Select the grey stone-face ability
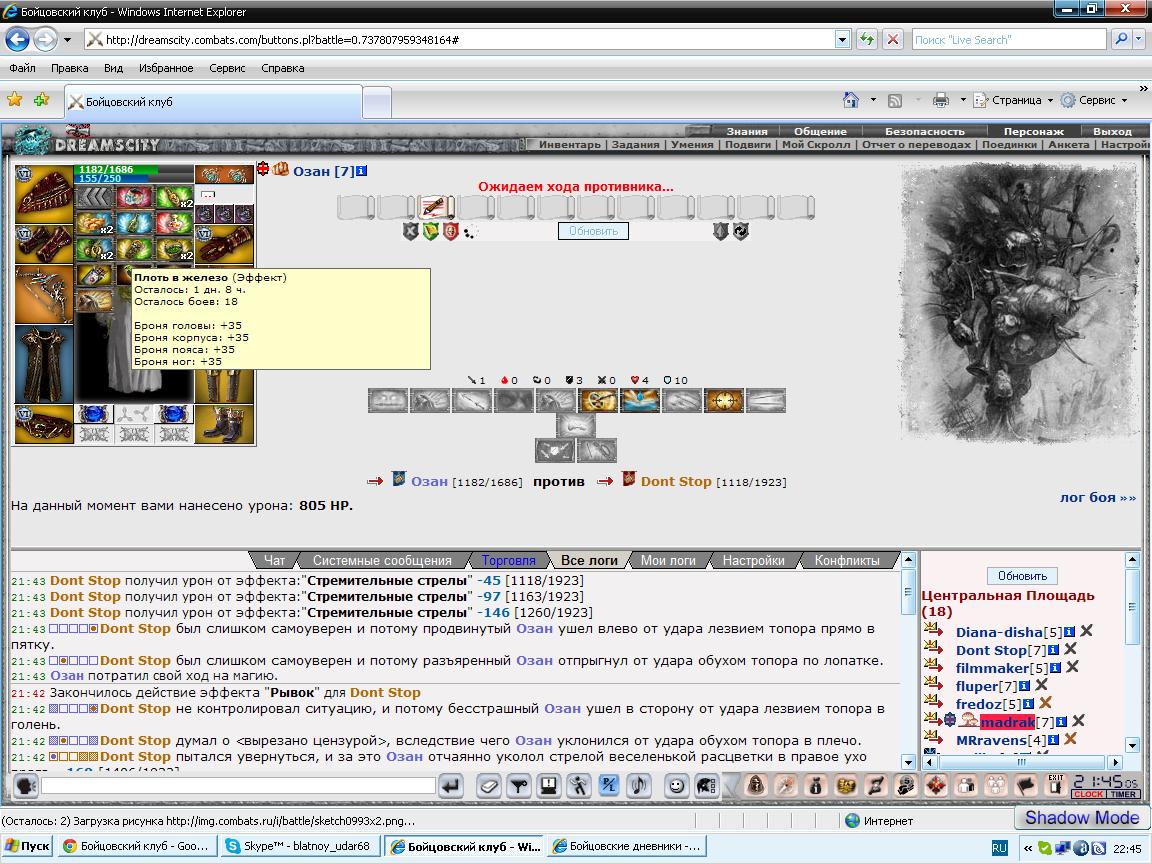 [x=388, y=401]
